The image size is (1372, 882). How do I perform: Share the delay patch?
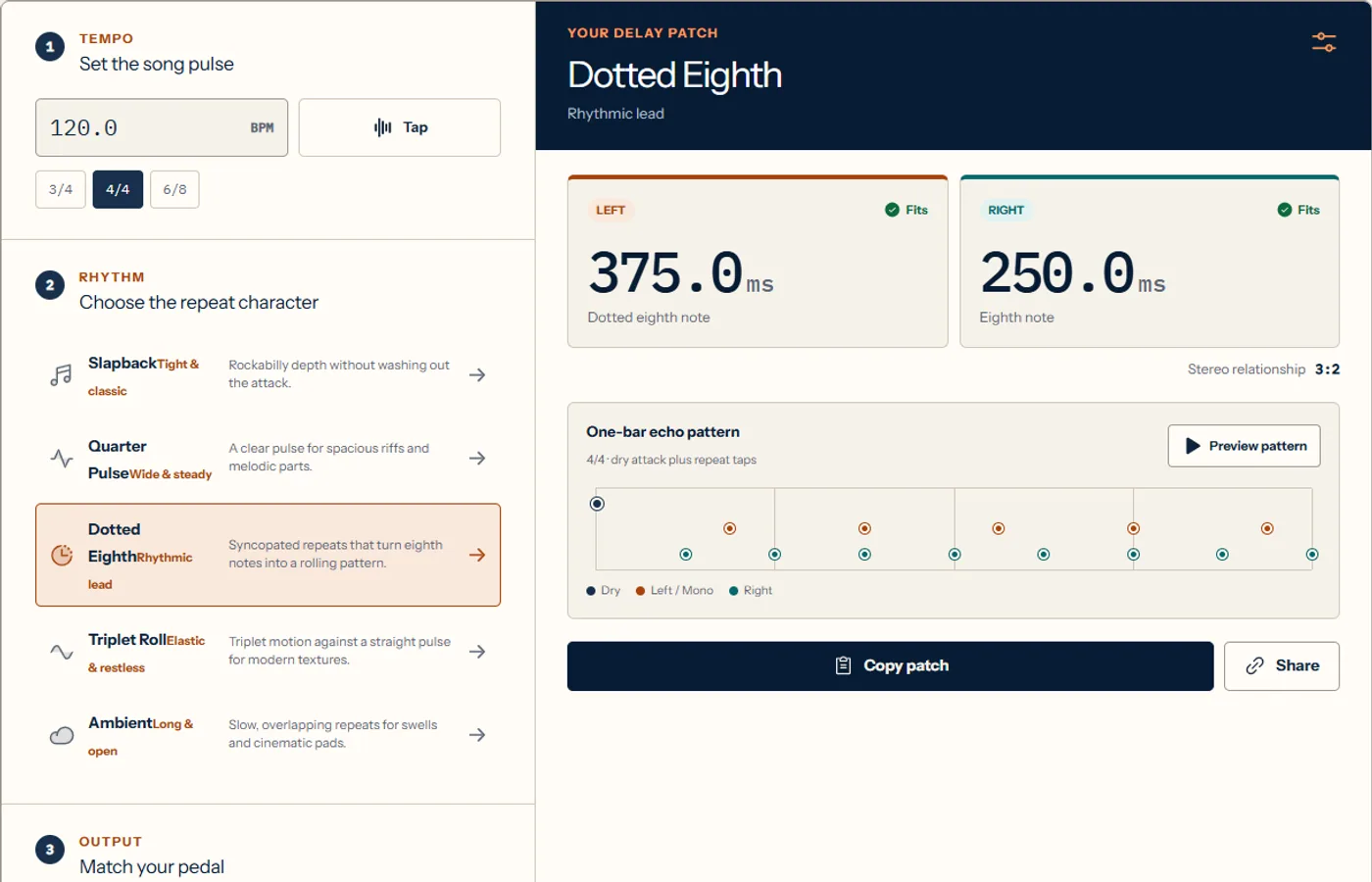coord(1281,666)
